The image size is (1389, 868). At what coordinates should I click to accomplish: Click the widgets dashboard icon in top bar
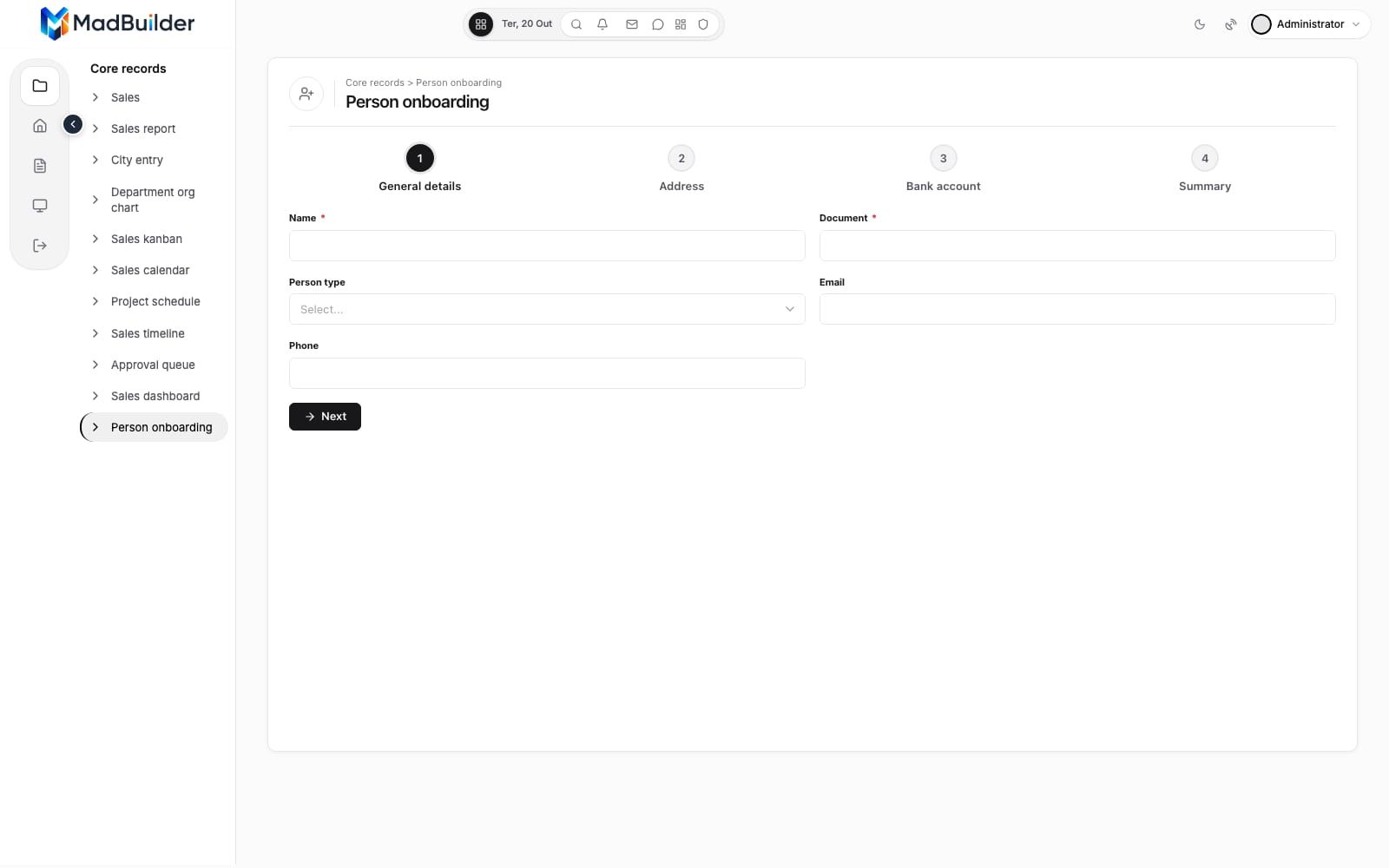pos(681,24)
